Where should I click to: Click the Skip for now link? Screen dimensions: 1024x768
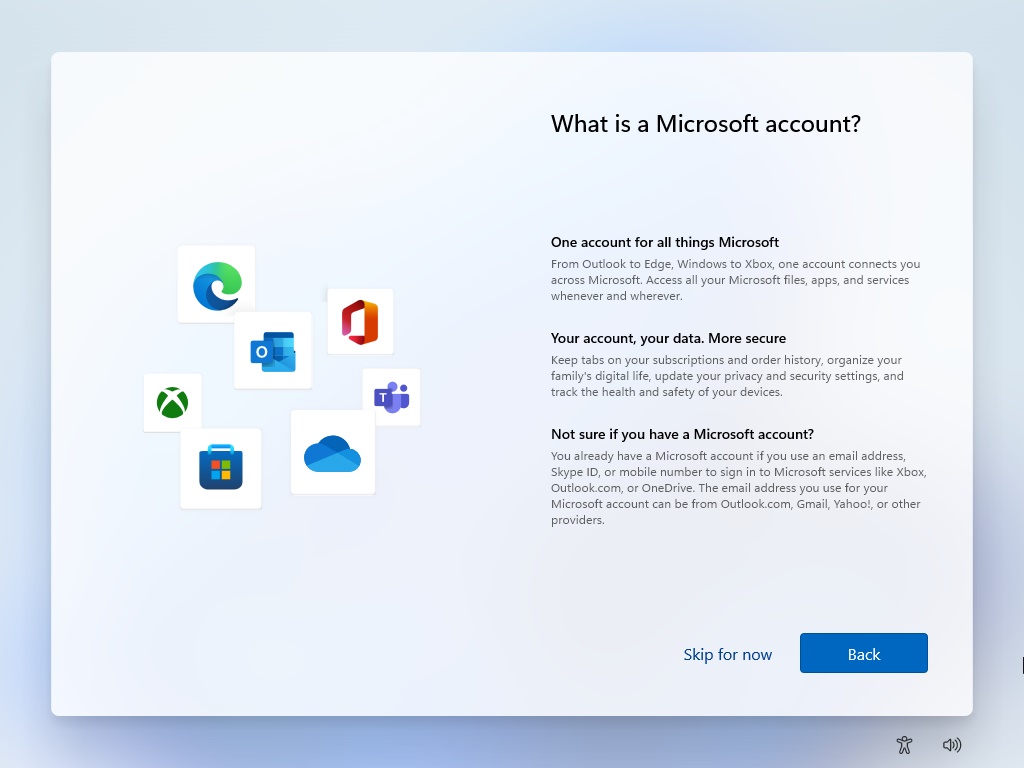(728, 654)
